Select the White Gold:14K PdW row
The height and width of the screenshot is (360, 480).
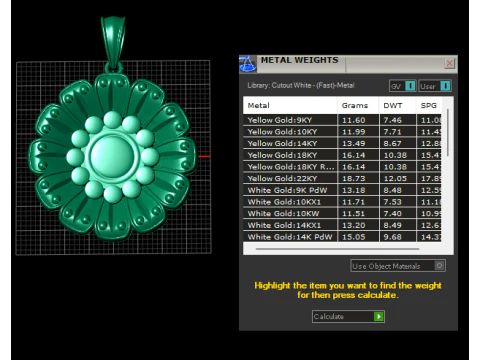click(x=342, y=237)
